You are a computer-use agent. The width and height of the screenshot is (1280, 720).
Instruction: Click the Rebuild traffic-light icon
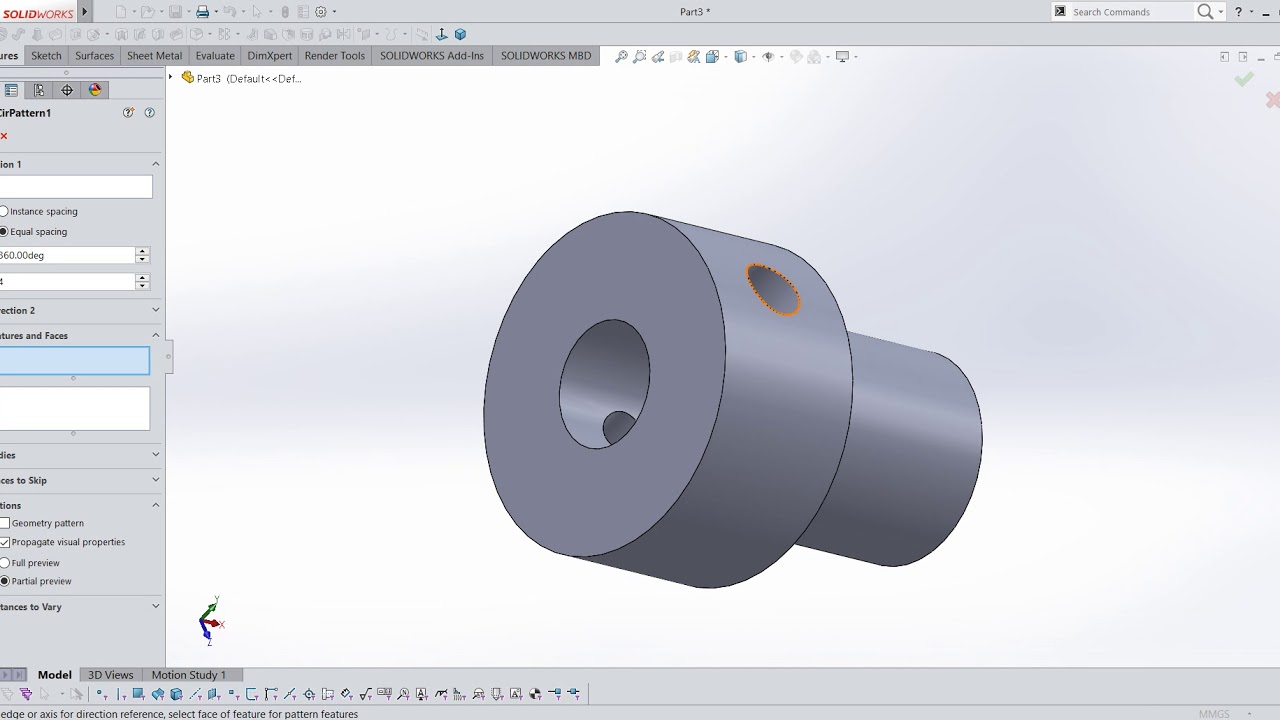pyautogui.click(x=285, y=12)
